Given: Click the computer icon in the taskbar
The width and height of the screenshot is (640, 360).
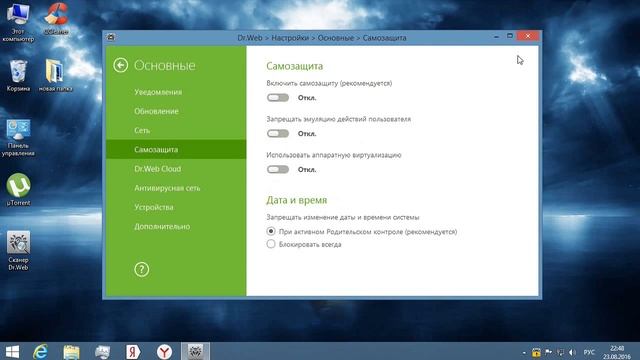Looking at the screenshot, I should click(x=102, y=352).
